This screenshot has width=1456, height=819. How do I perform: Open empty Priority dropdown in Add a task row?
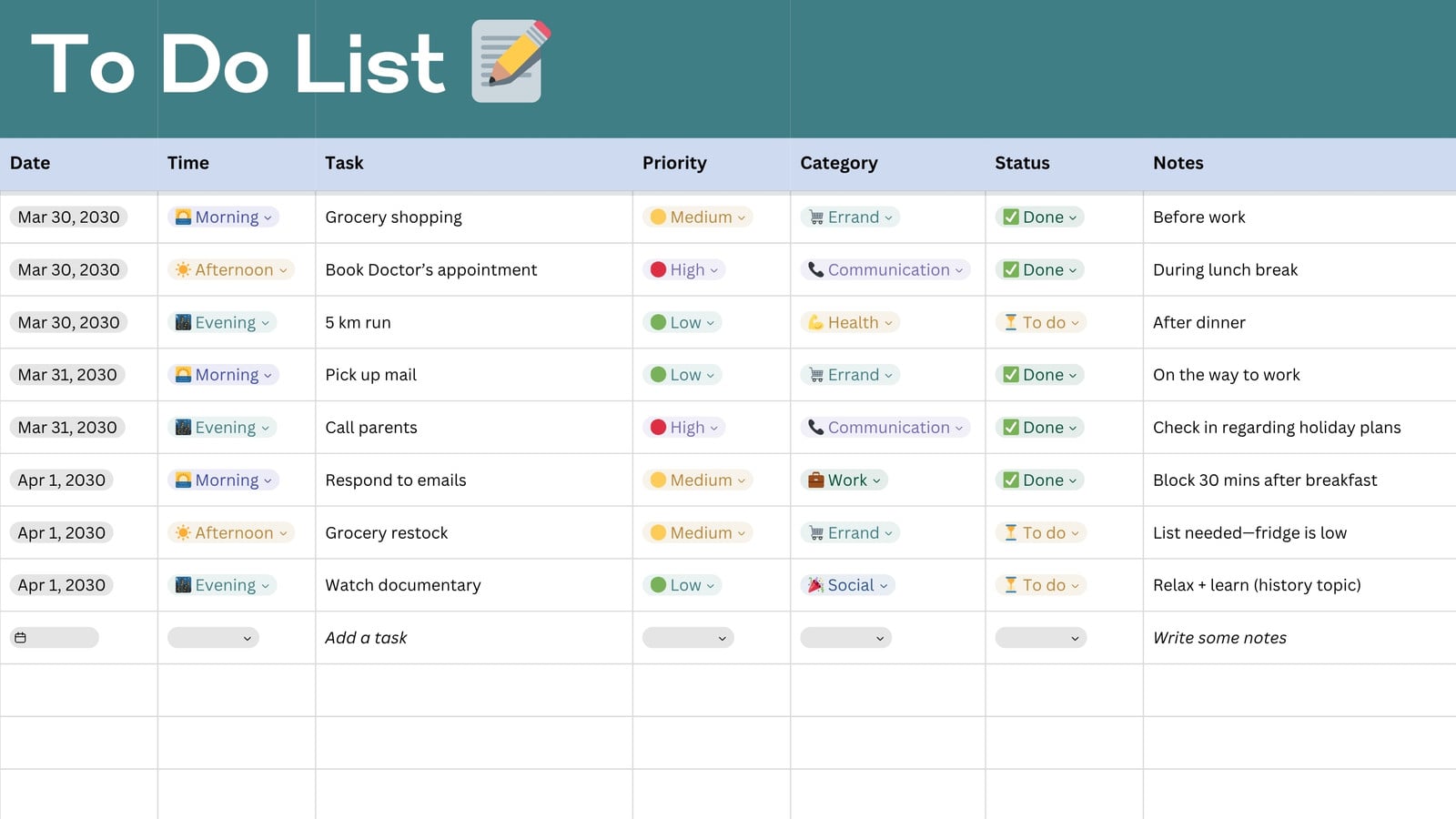tap(688, 638)
